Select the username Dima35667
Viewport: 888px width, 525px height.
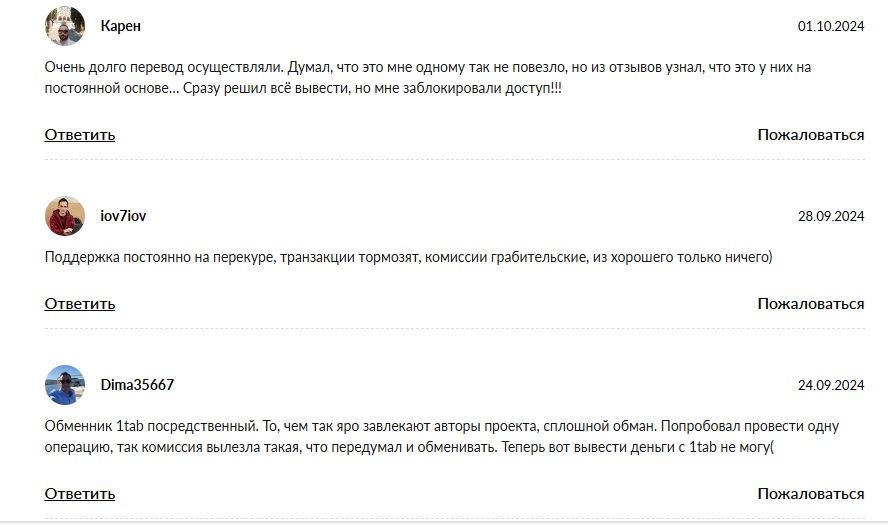click(x=137, y=385)
